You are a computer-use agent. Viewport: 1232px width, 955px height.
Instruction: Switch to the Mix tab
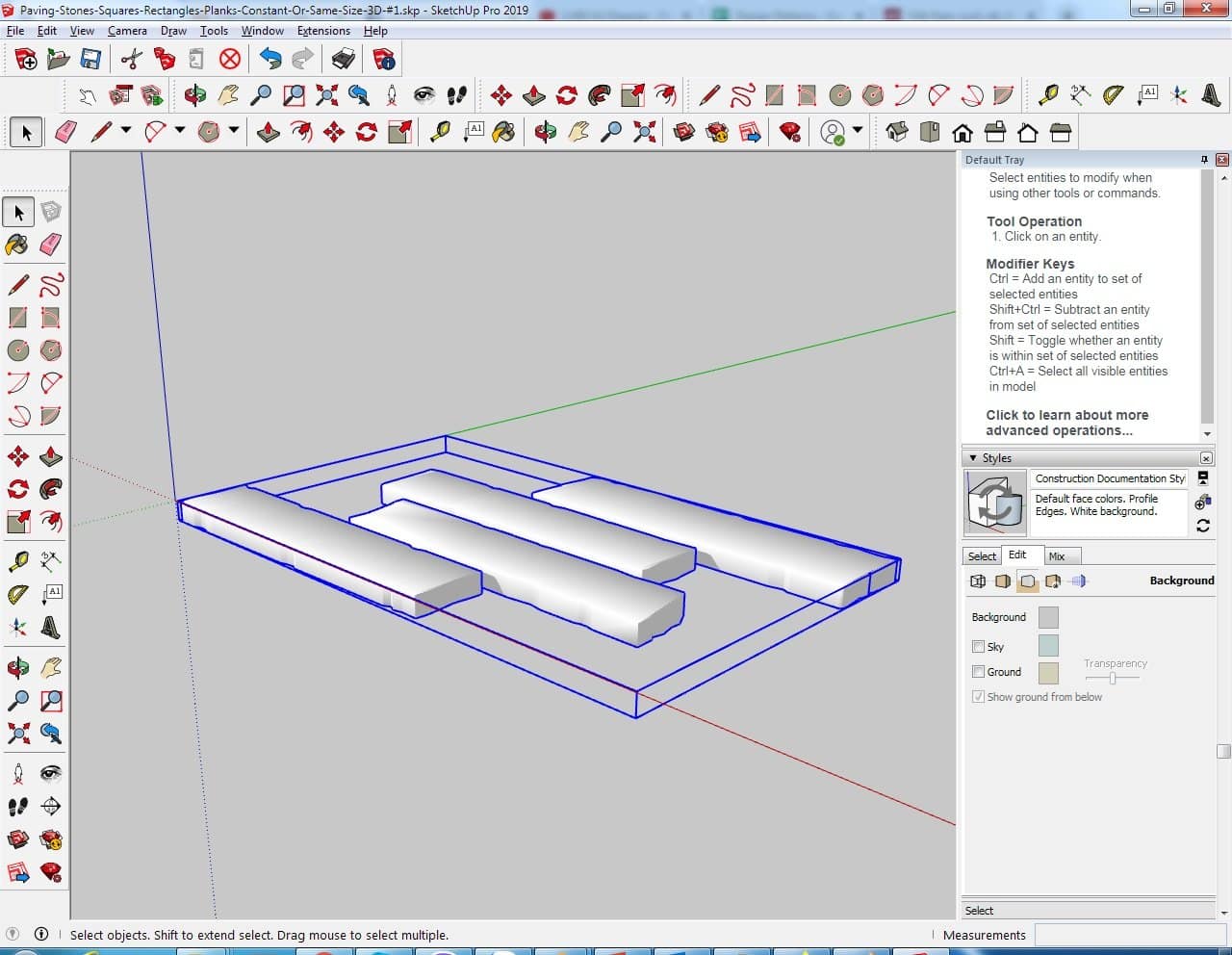[x=1057, y=556]
